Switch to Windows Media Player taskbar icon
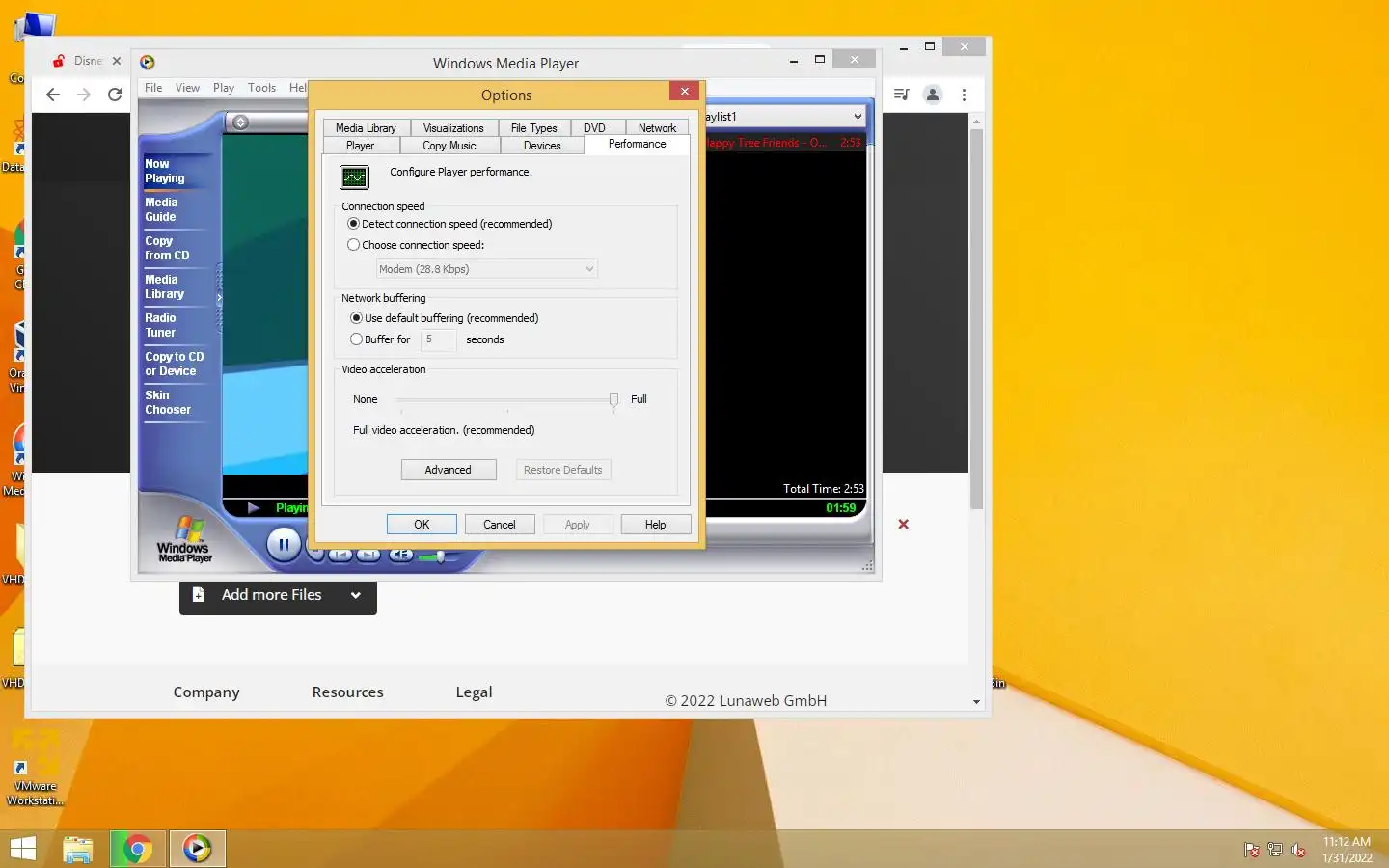The width and height of the screenshot is (1389, 868). pyautogui.click(x=198, y=849)
